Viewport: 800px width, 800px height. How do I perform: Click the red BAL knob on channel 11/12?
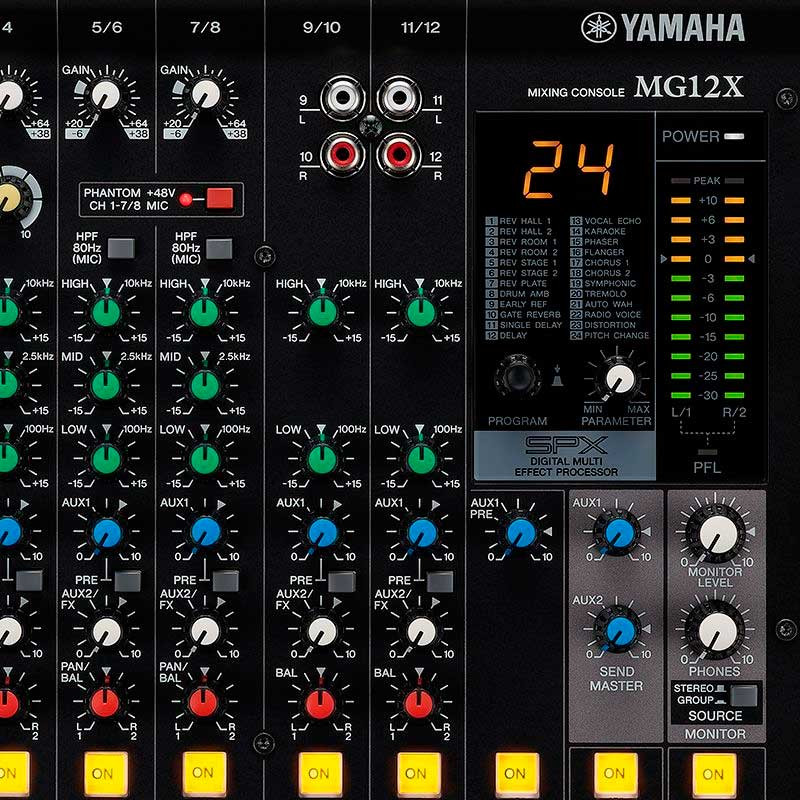pyautogui.click(x=418, y=703)
